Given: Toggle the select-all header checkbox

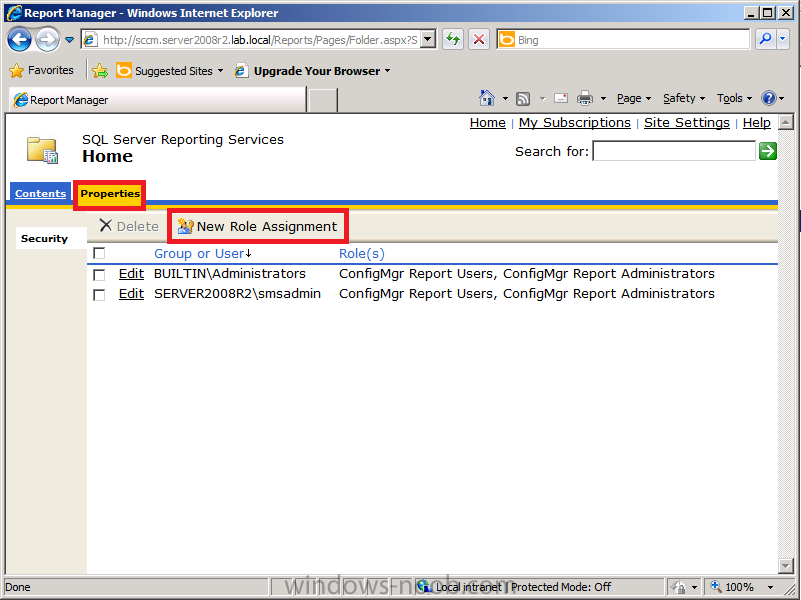Looking at the screenshot, I should pyautogui.click(x=99, y=253).
